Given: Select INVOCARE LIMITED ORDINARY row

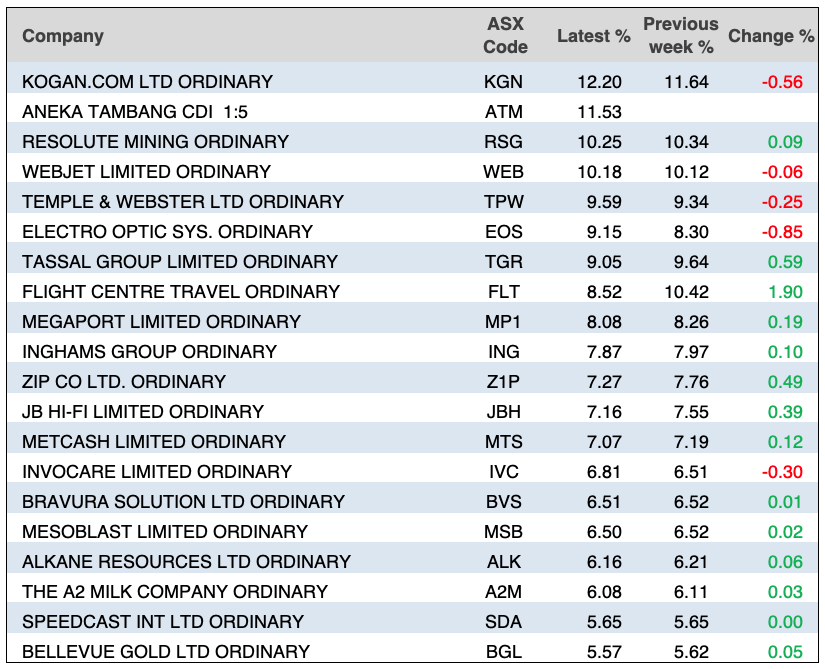Looking at the screenshot, I should 157,472.
